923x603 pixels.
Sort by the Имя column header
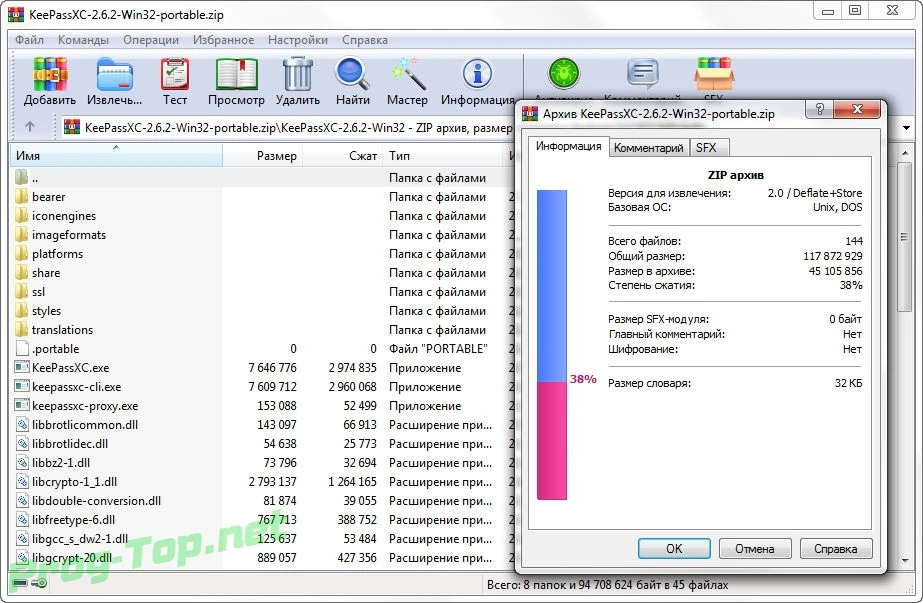coord(116,155)
